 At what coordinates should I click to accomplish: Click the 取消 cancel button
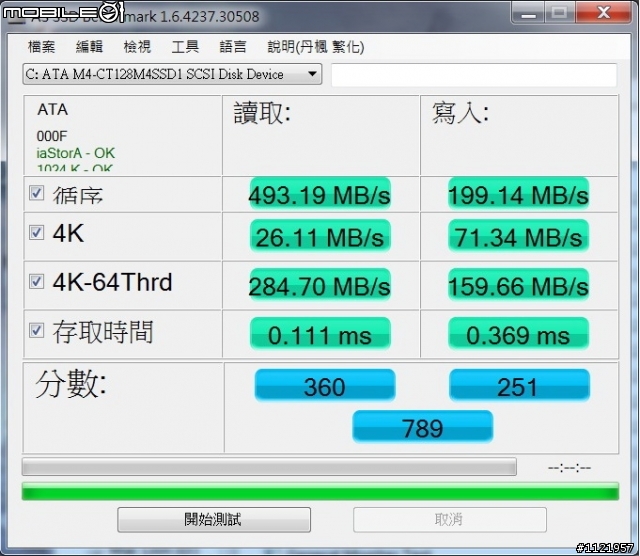(x=450, y=520)
